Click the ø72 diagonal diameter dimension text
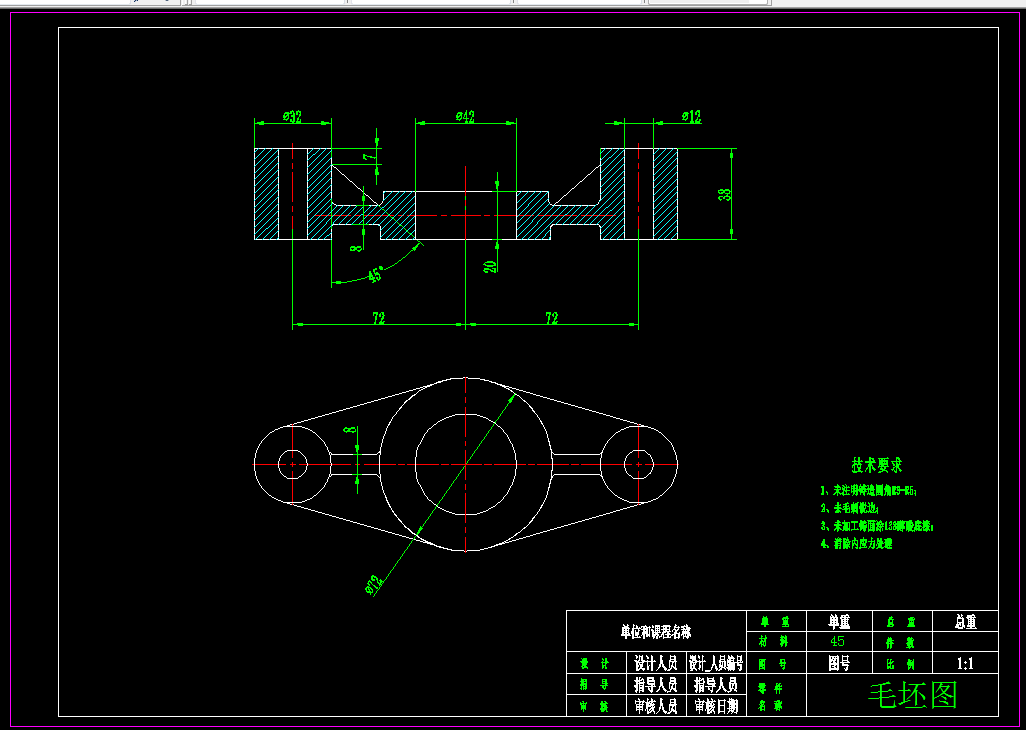 click(374, 585)
